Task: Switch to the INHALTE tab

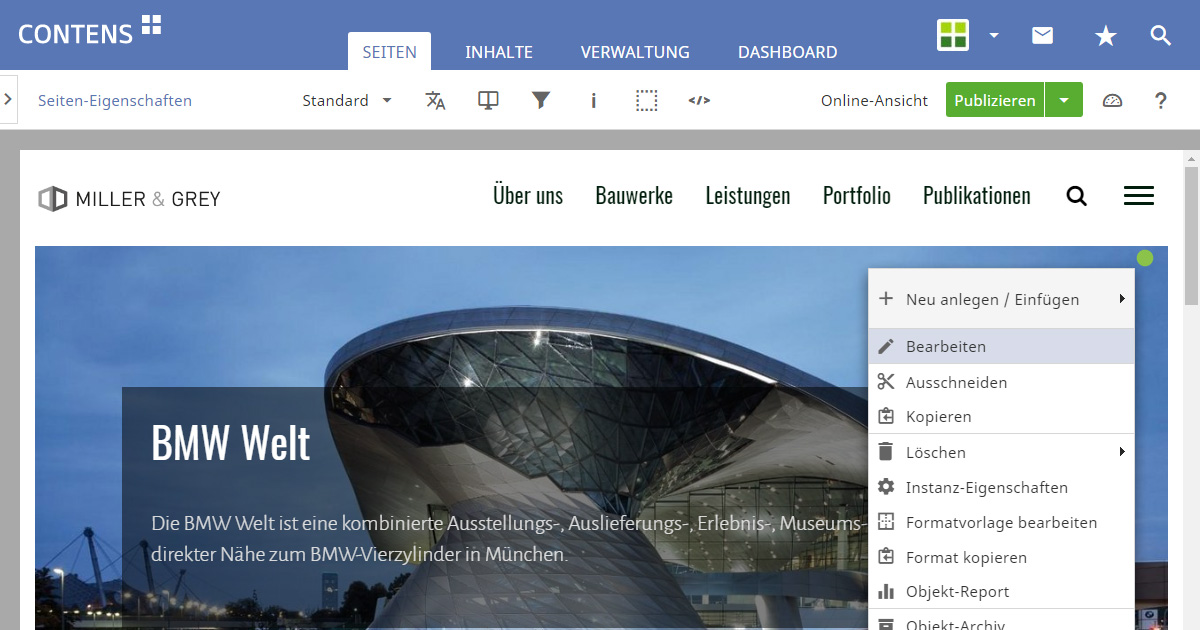Action: click(x=499, y=52)
